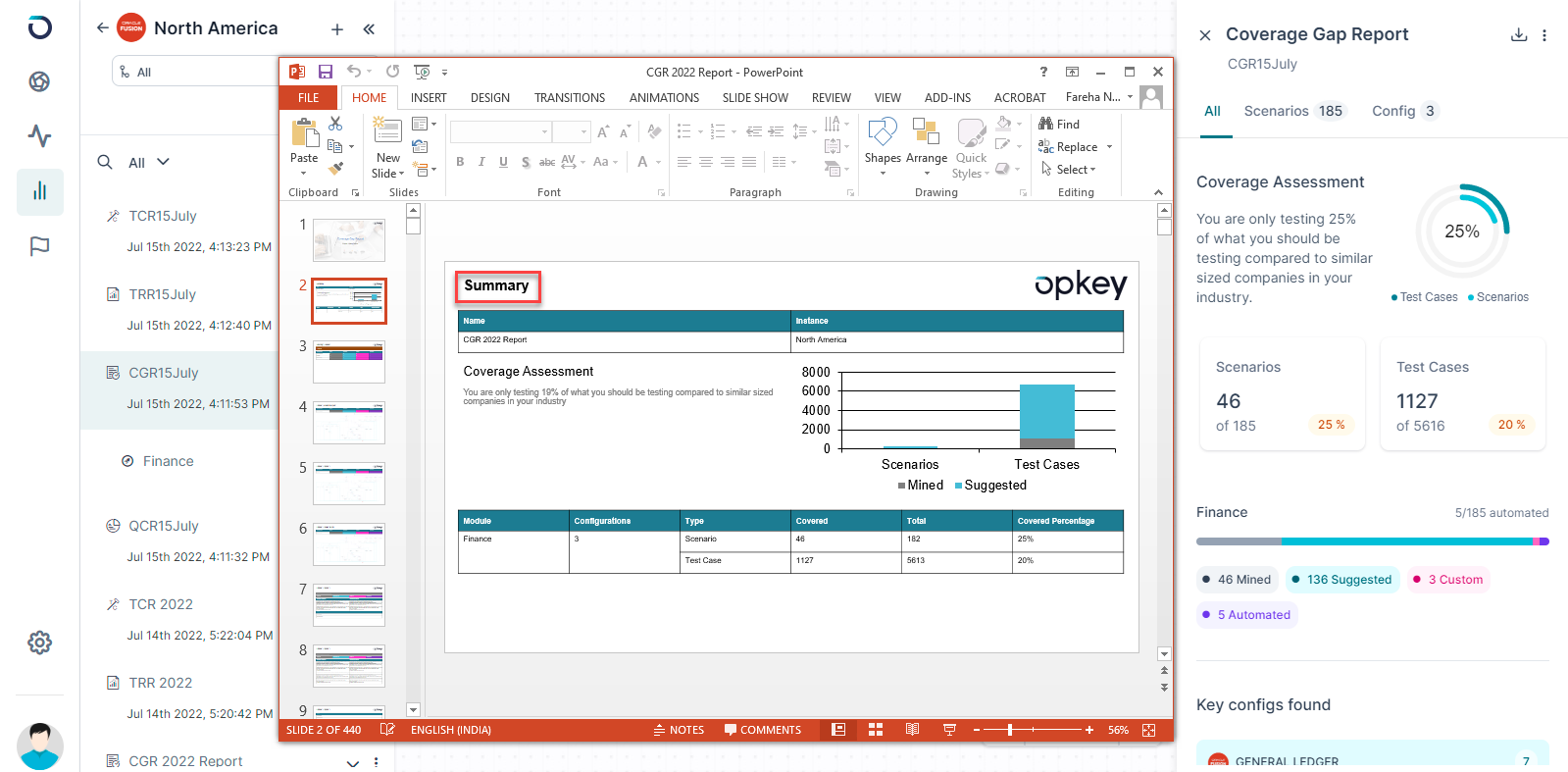Screen dimensions: 1568x772
Task: Open the Select dropdown in Editing
Action: [1069, 169]
